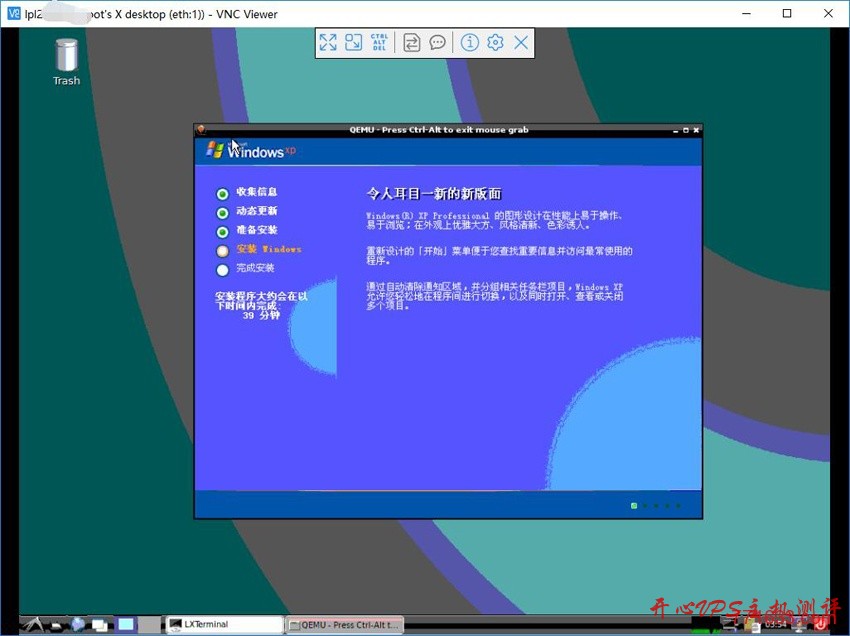Enter full screen mode on VNC toolbar
The height and width of the screenshot is (636, 850).
(328, 42)
